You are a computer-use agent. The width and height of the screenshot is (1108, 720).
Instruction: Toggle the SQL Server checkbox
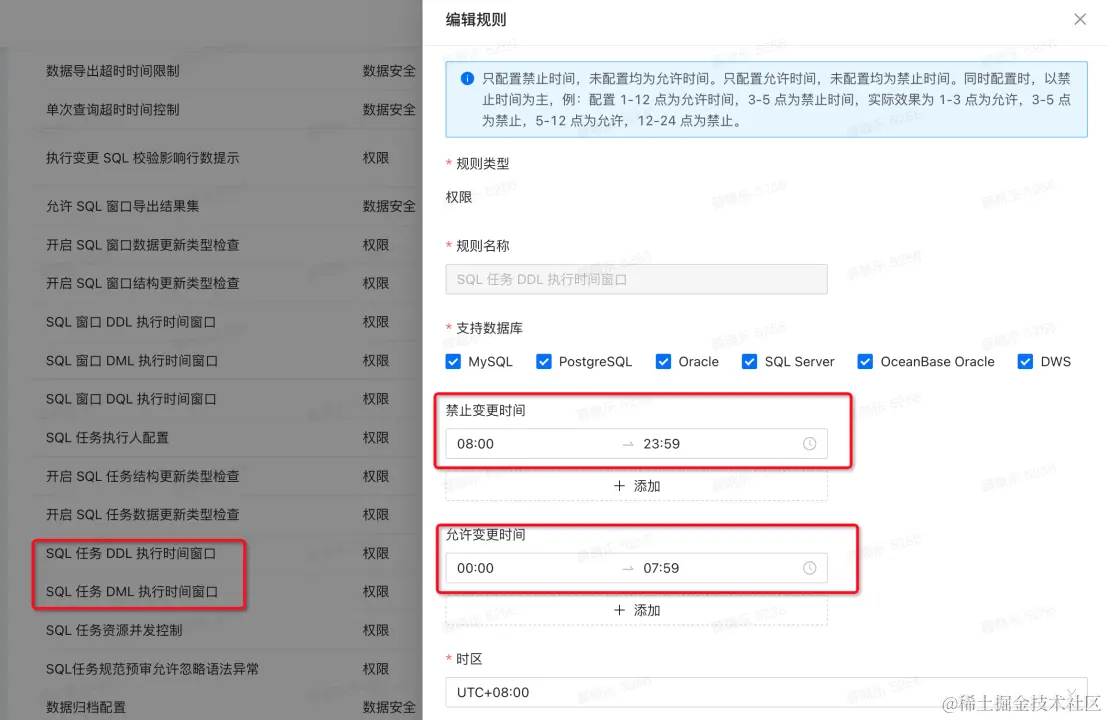click(749, 362)
